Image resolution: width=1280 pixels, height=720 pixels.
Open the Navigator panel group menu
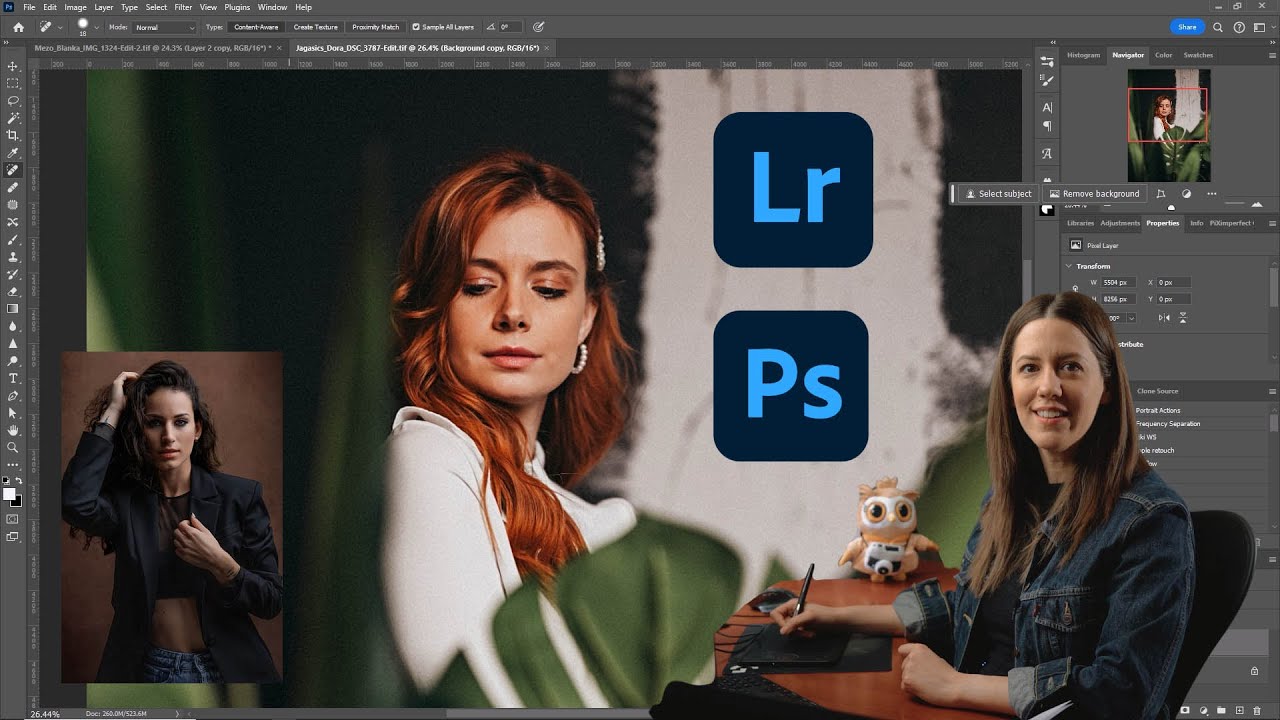click(x=1272, y=55)
